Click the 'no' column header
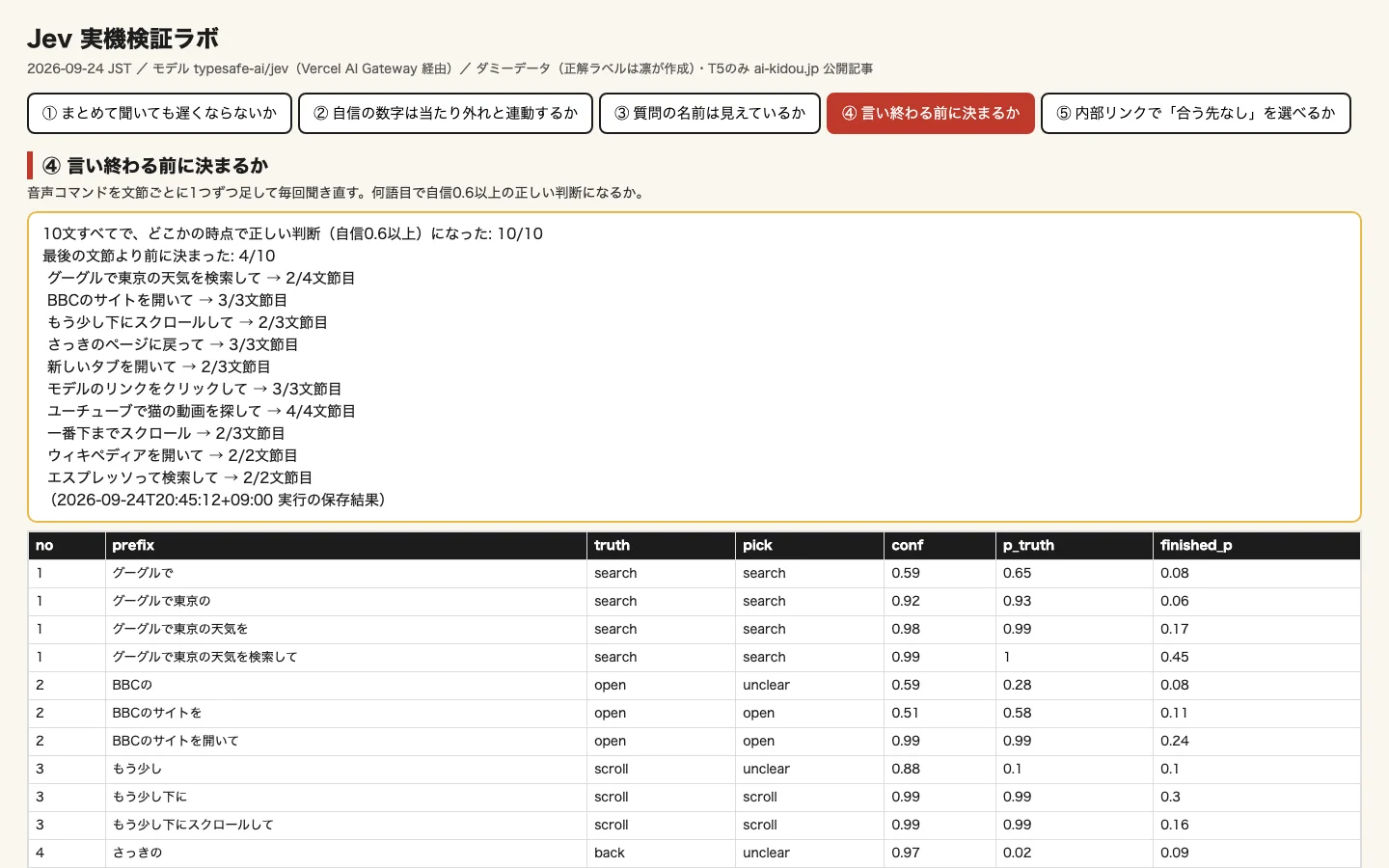This screenshot has height=868, width=1389. 67,545
